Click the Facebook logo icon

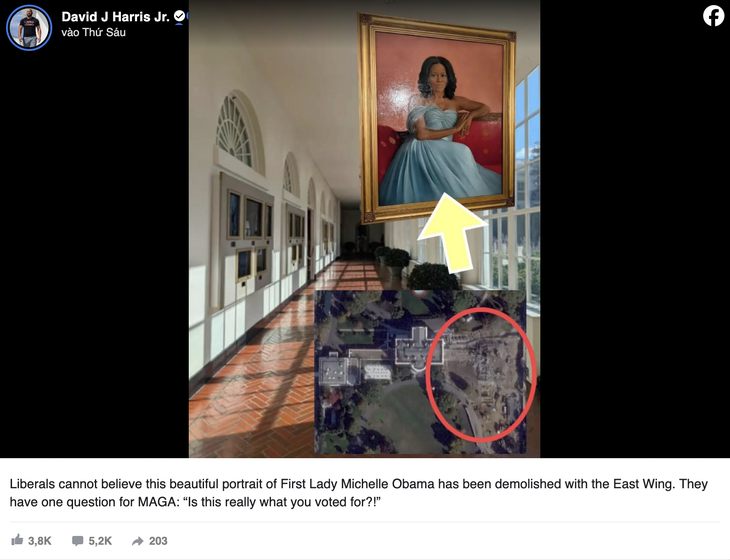(x=713, y=16)
